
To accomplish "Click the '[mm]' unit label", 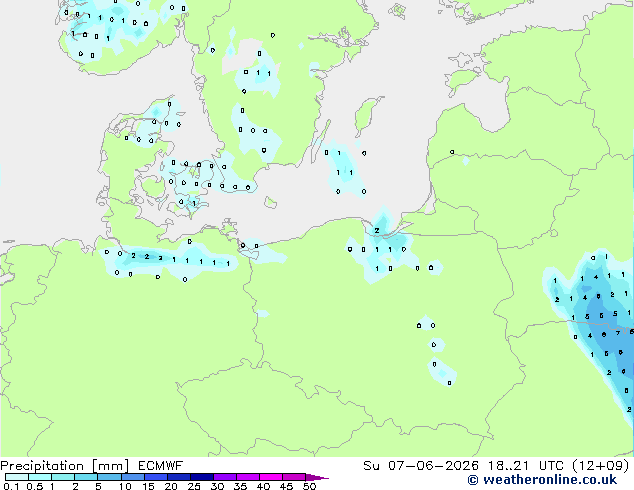I will [110, 466].
